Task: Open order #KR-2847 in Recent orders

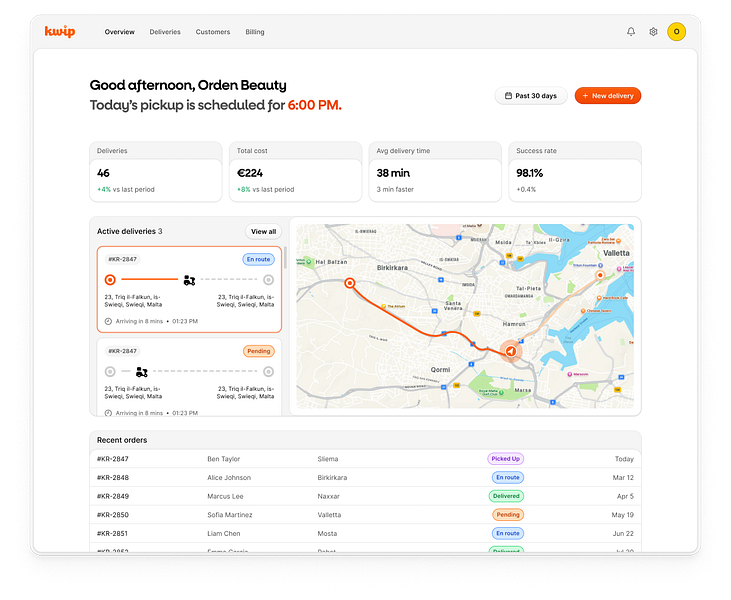Action: (x=366, y=459)
